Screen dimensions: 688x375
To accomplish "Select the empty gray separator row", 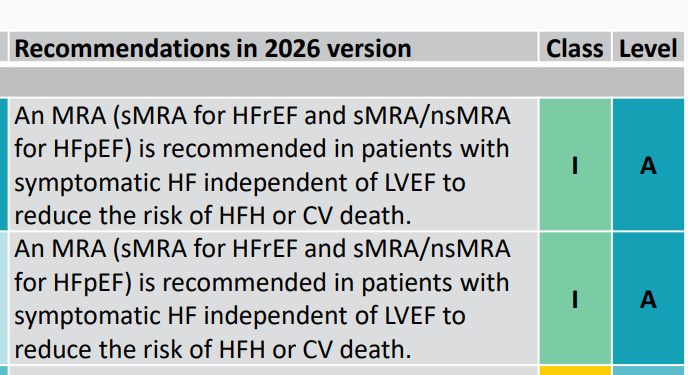I will (x=342, y=82).
